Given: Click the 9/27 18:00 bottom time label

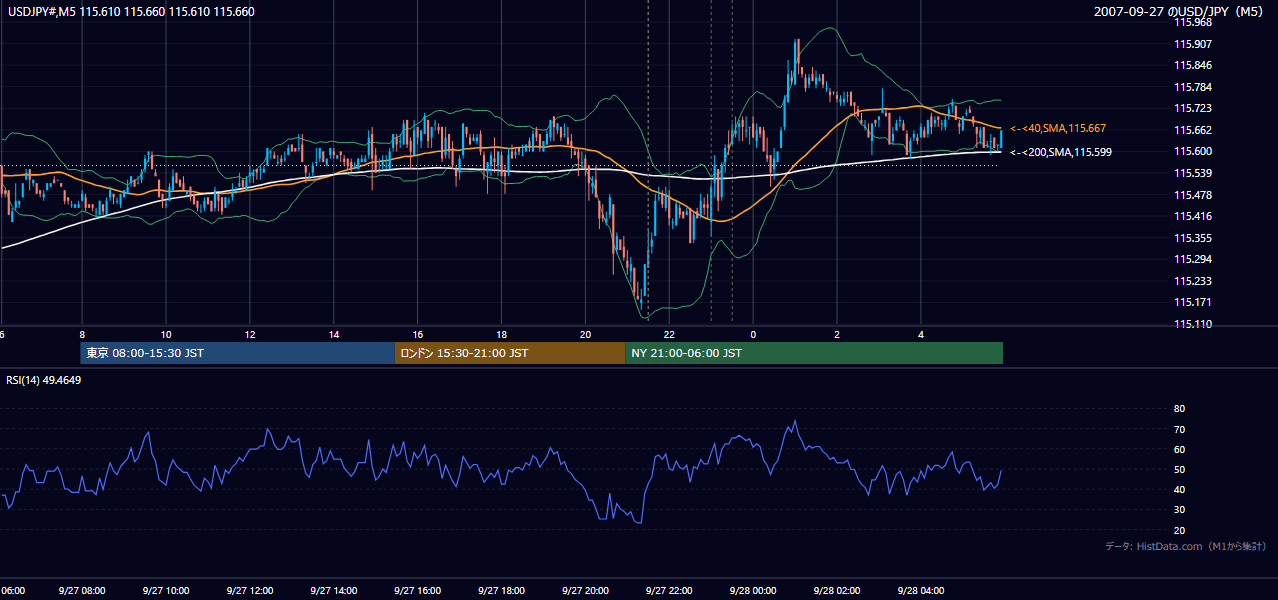Looking at the screenshot, I should 501,591.
